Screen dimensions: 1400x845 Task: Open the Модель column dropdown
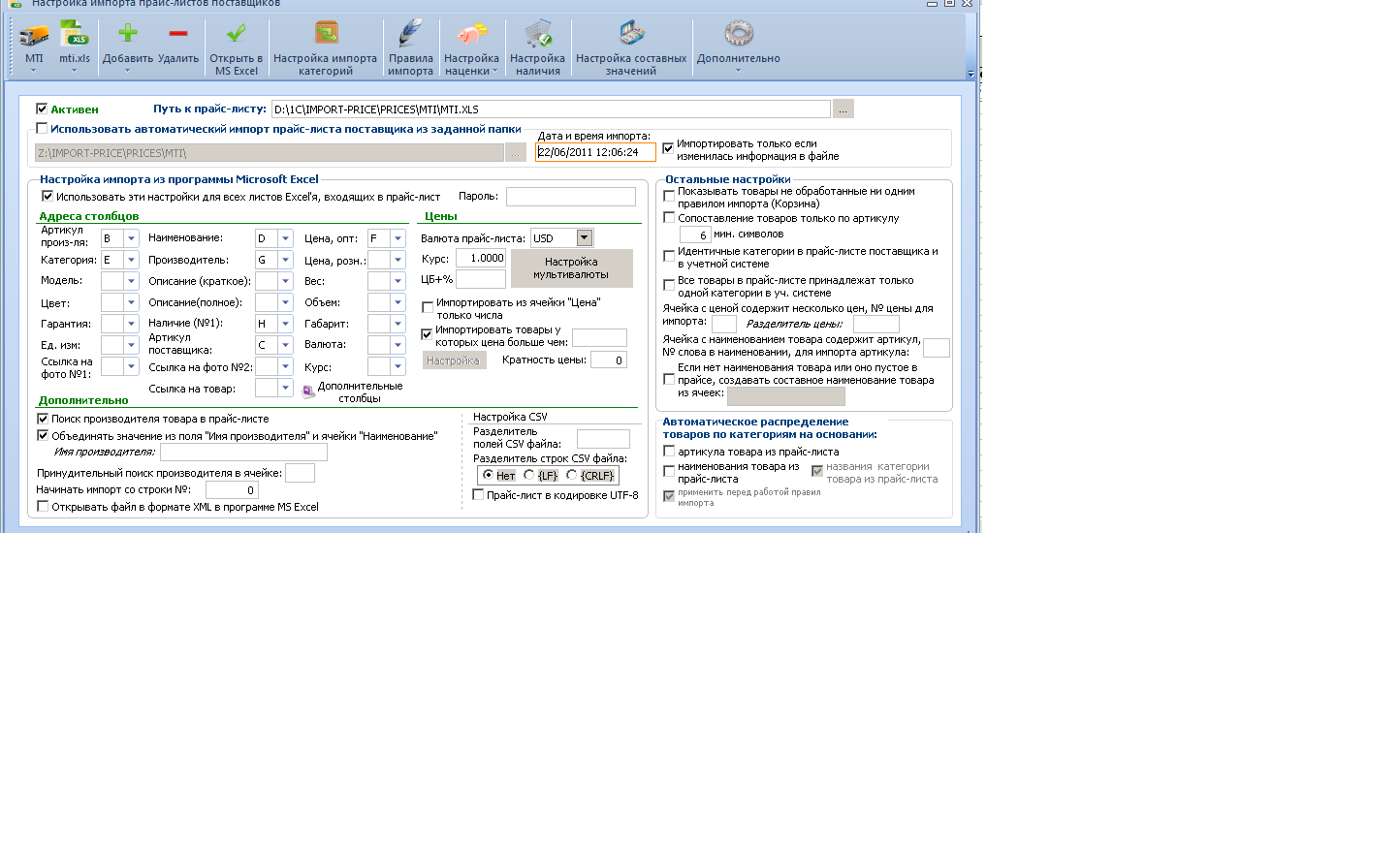131,281
